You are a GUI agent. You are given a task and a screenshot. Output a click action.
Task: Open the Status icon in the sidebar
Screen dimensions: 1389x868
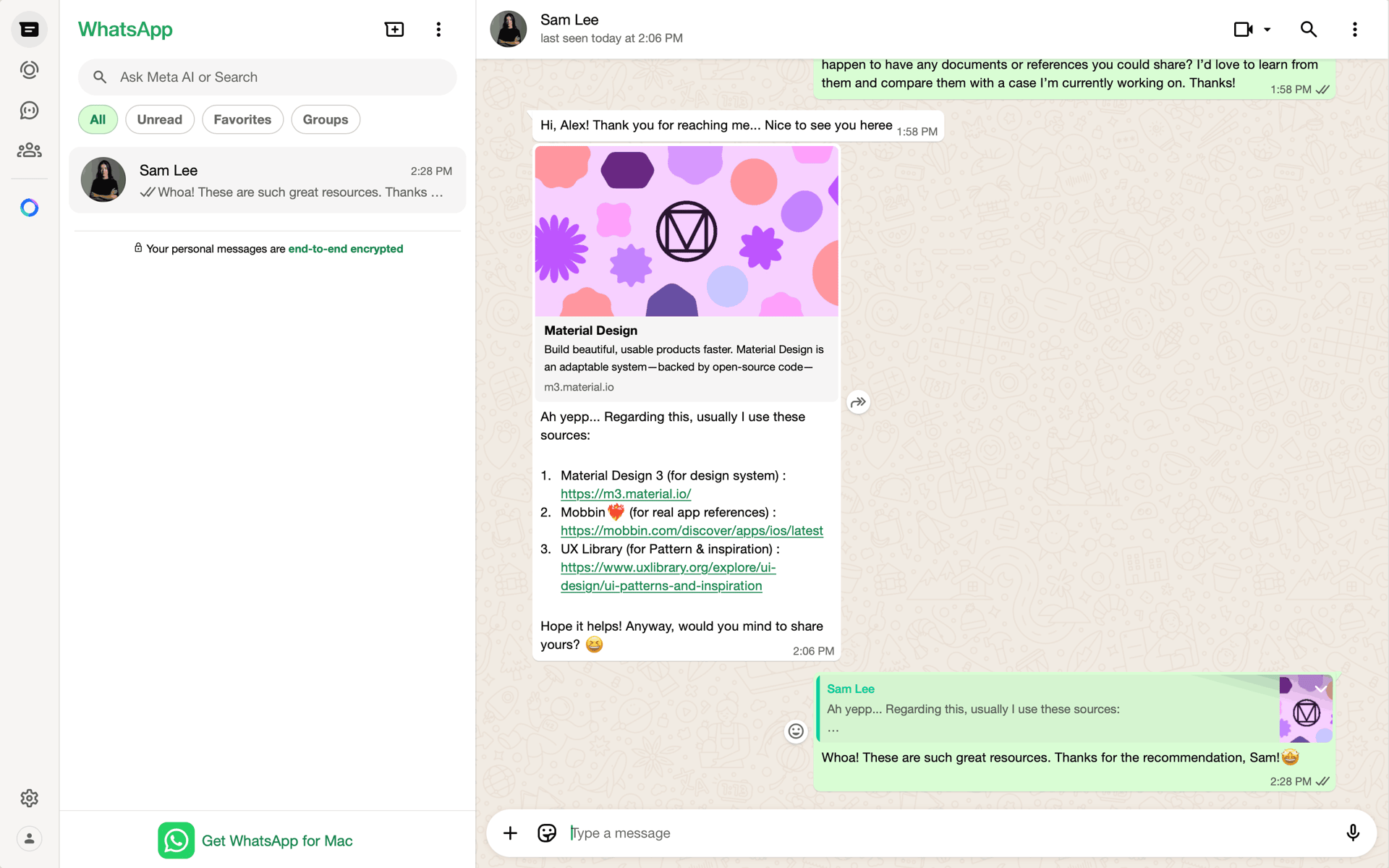click(29, 70)
